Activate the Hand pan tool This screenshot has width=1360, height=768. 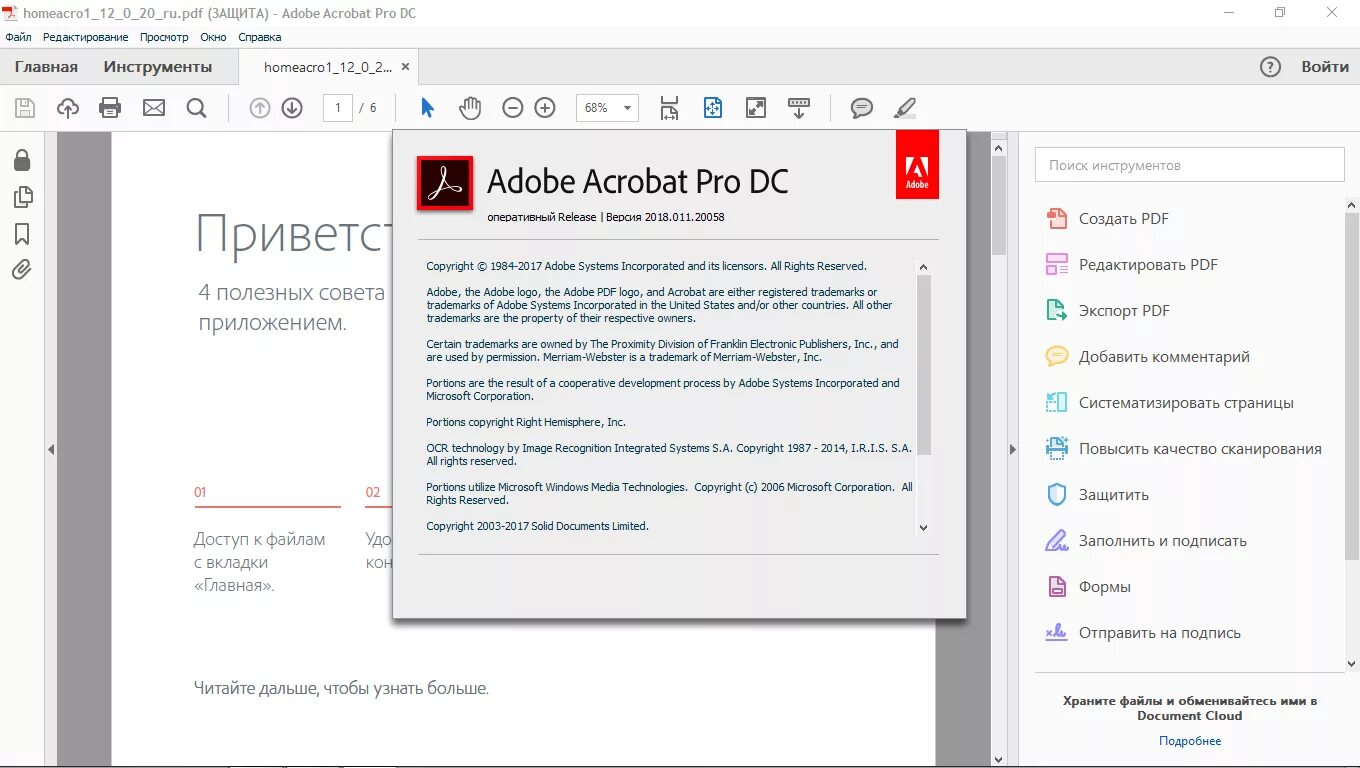click(470, 108)
